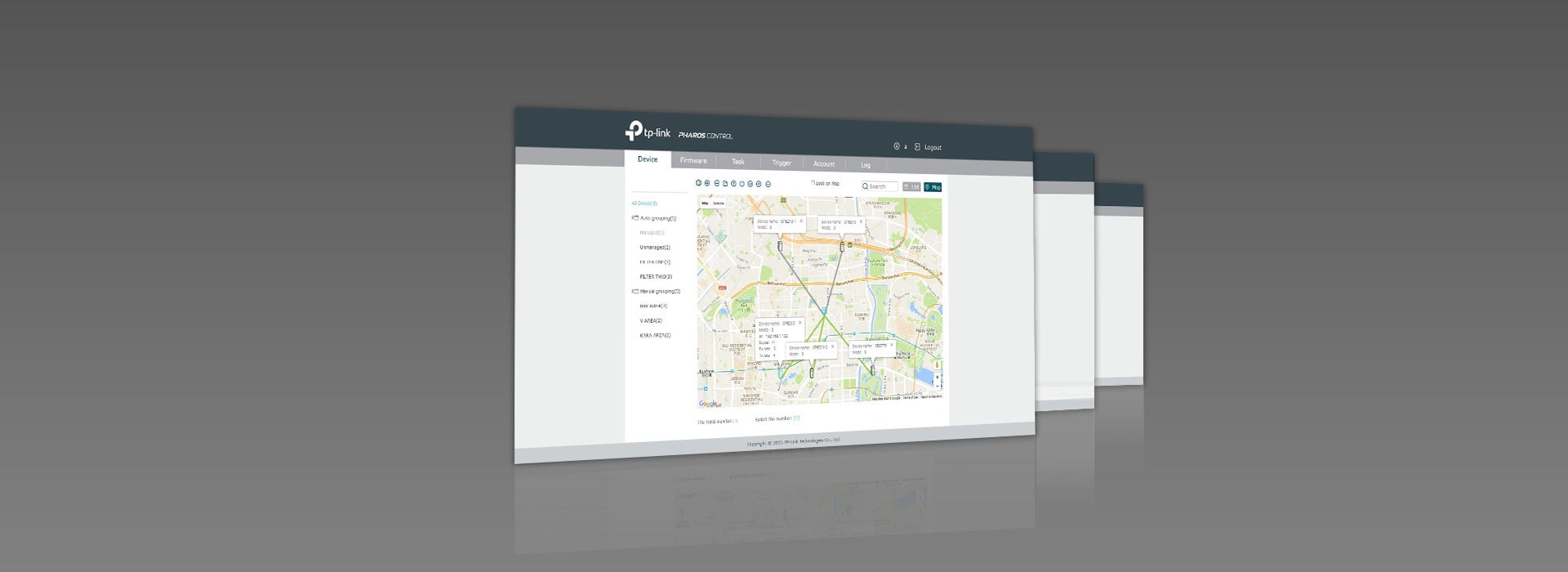
Task: Select the KARA AREA(2) group
Action: (x=656, y=336)
